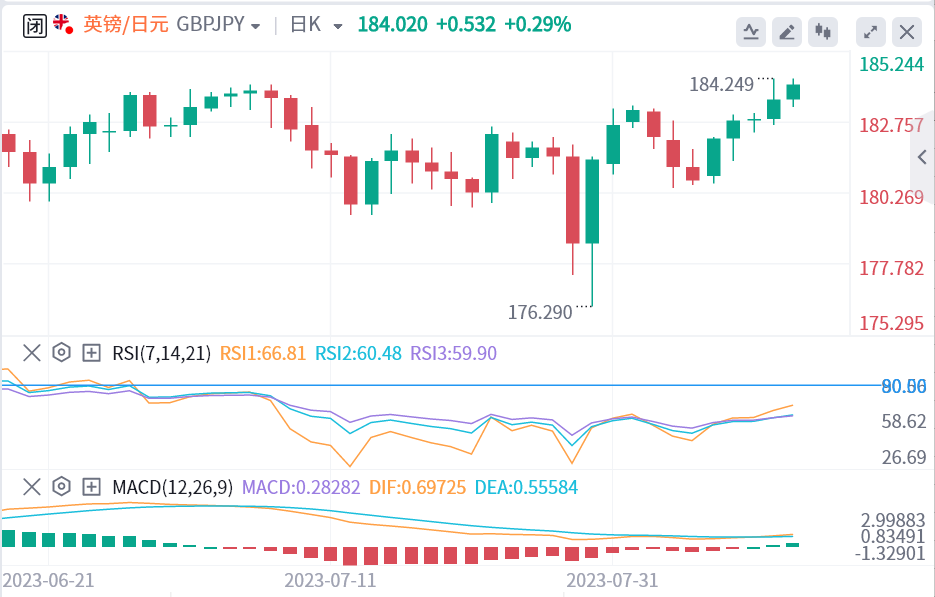This screenshot has height=597, width=935.
Task: Open RSI indicator settings
Action: point(61,353)
